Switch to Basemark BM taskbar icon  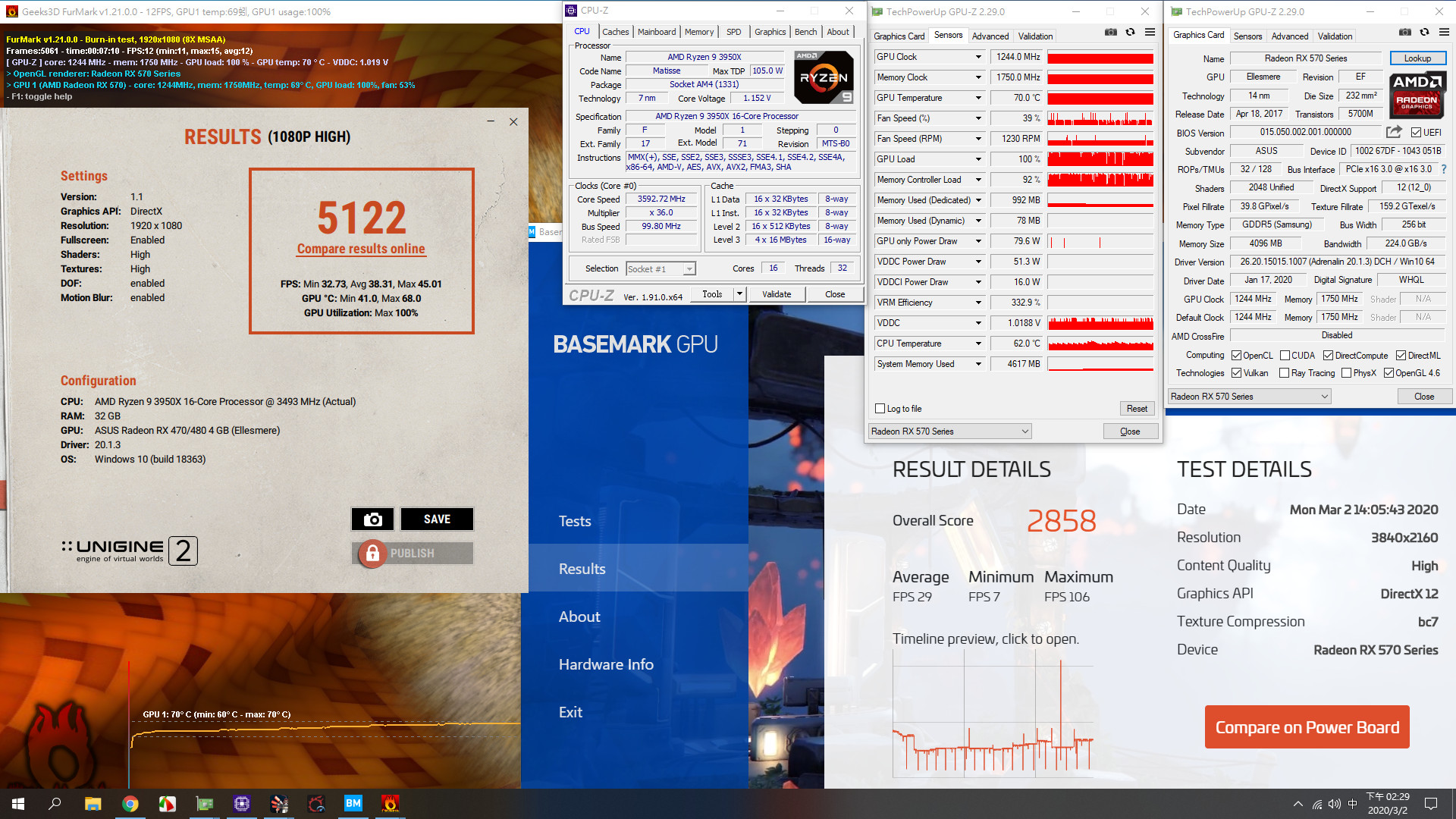tap(353, 804)
